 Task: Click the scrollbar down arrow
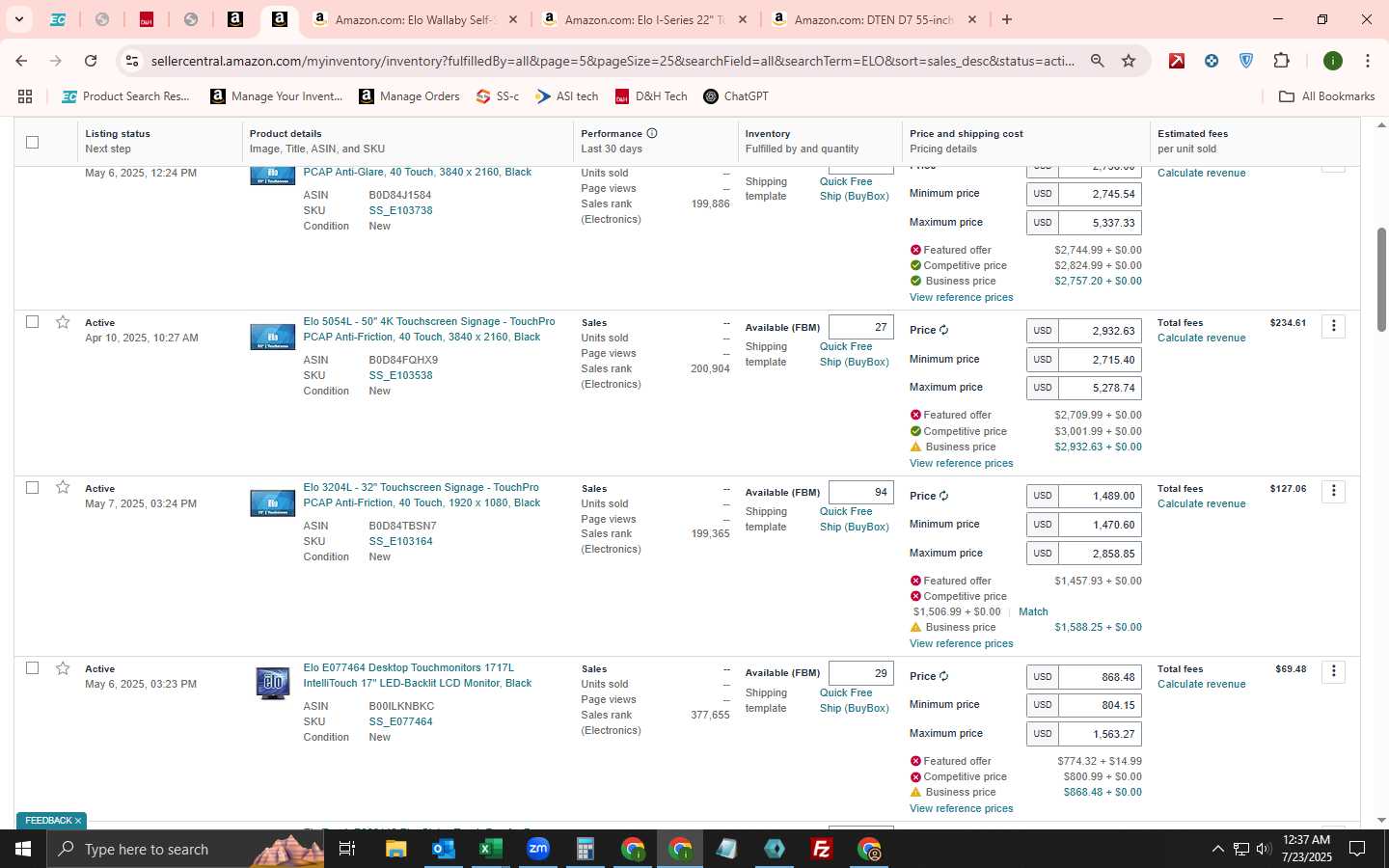[1381, 821]
